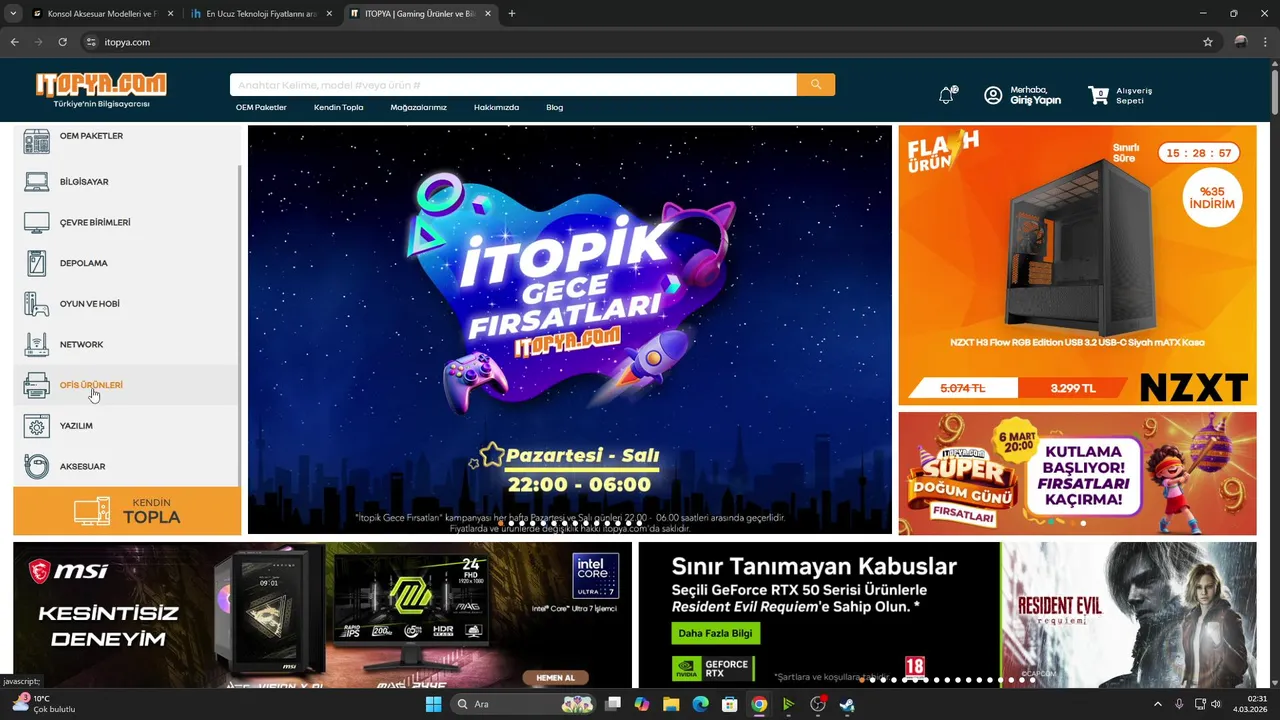Image resolution: width=1280 pixels, height=720 pixels.
Task: Click the Yazılım gear icon
Action: (37, 426)
